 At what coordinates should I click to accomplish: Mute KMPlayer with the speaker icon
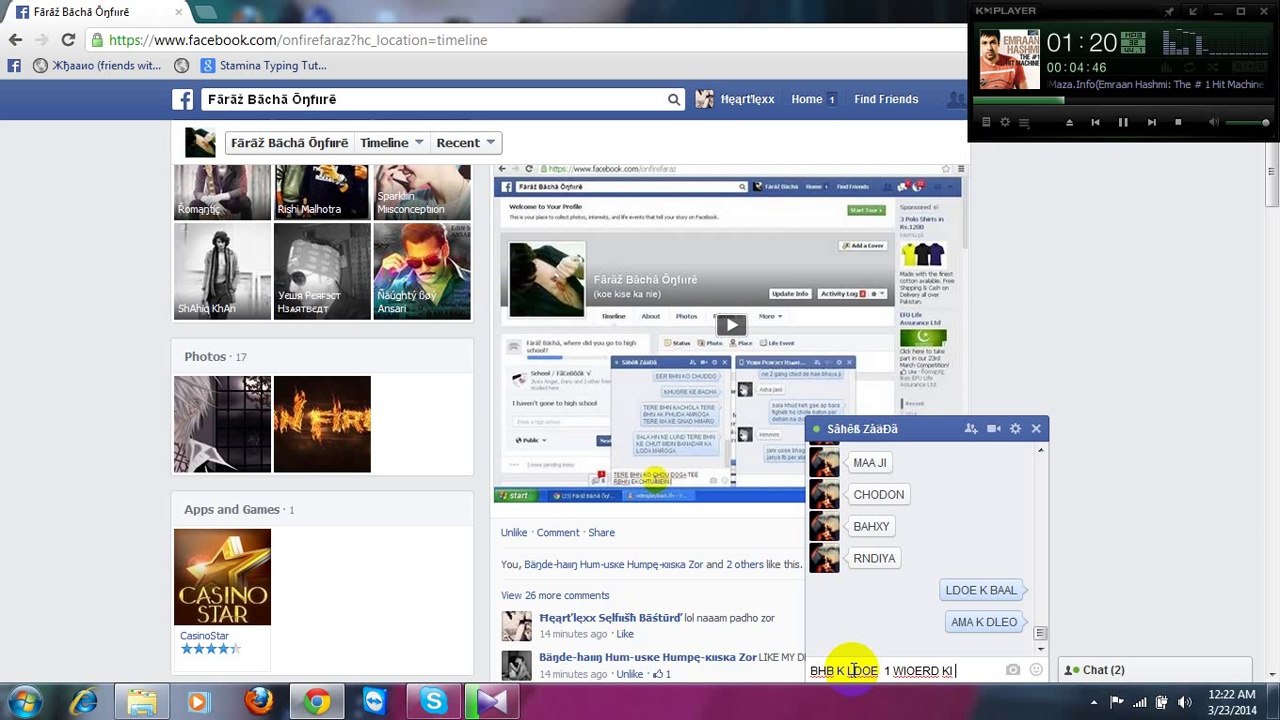(1214, 122)
